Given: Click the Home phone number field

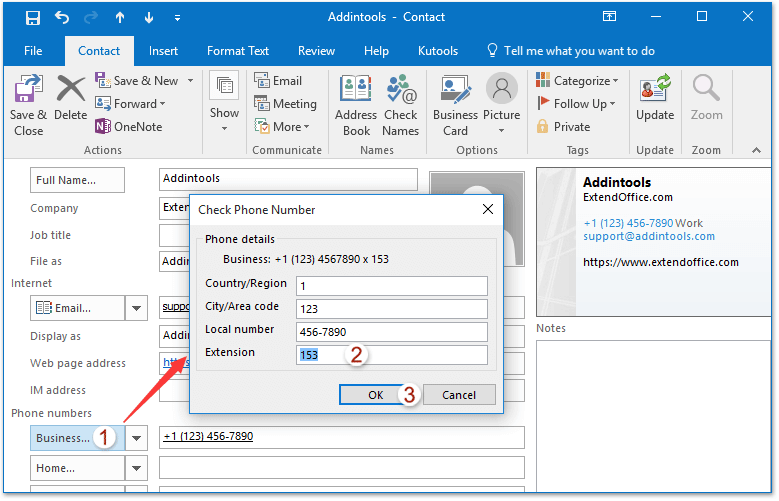Looking at the screenshot, I should (342, 468).
